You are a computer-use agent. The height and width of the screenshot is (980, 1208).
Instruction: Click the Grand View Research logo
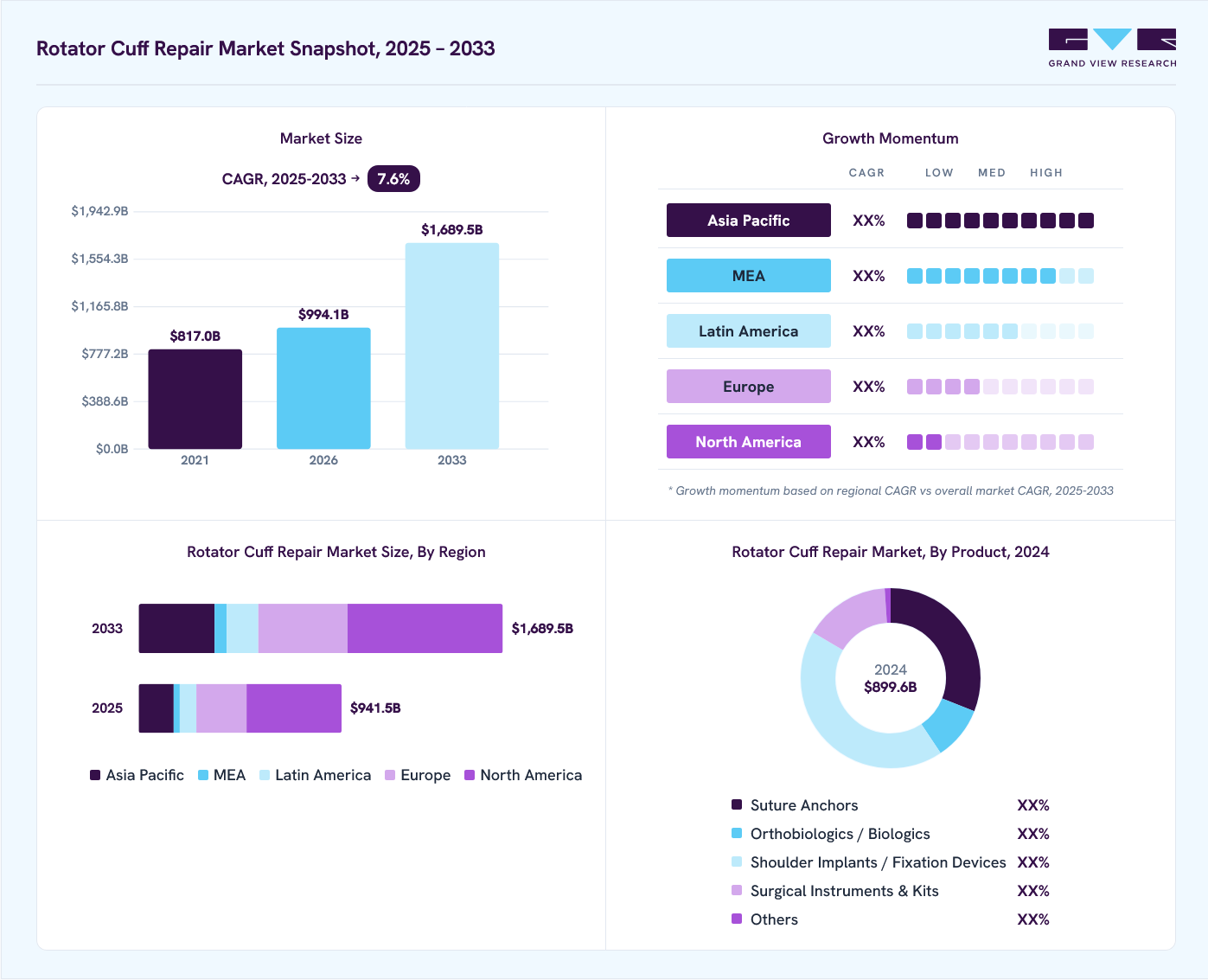point(1112,48)
